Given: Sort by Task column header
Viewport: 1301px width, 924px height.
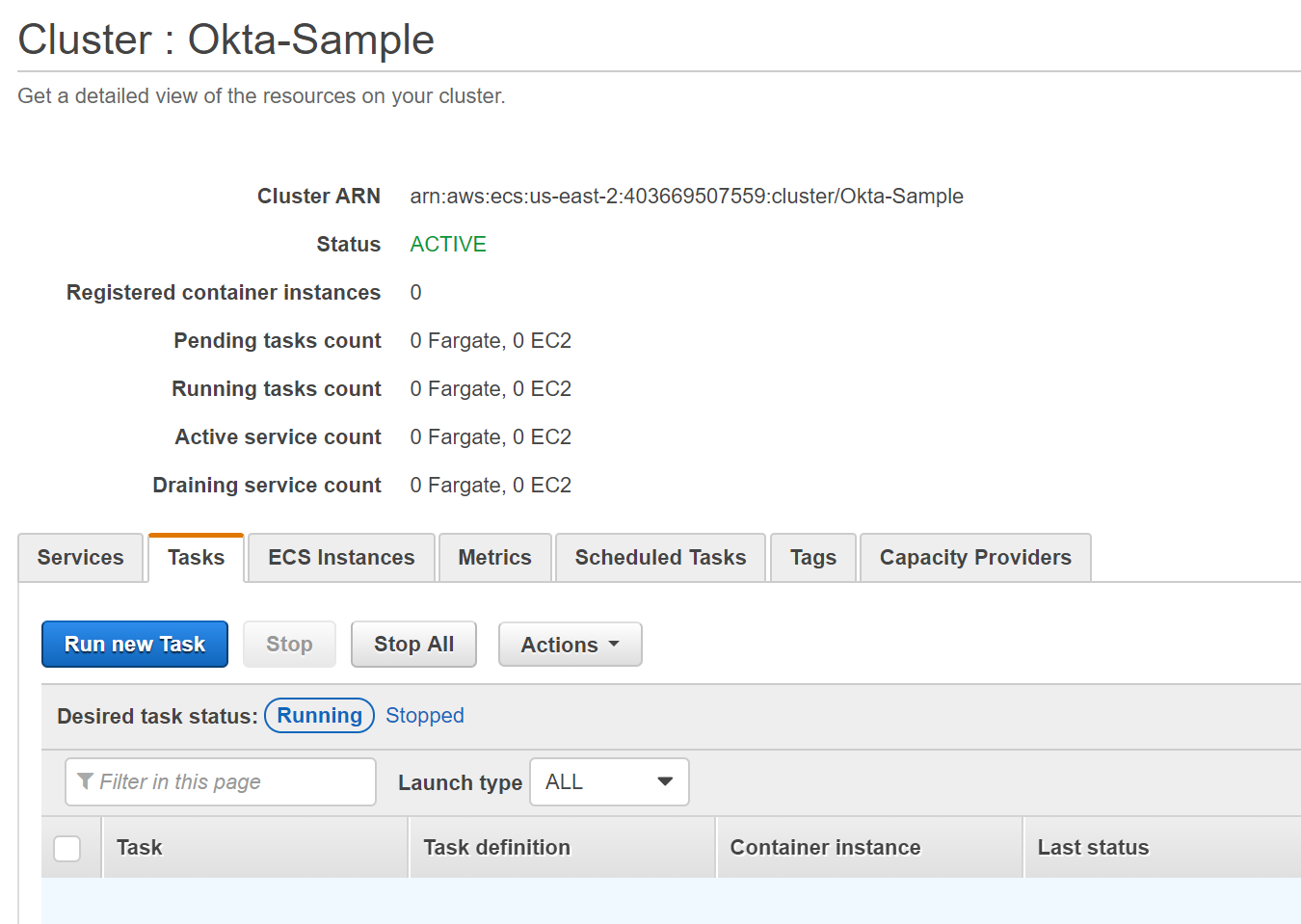Looking at the screenshot, I should click(140, 848).
